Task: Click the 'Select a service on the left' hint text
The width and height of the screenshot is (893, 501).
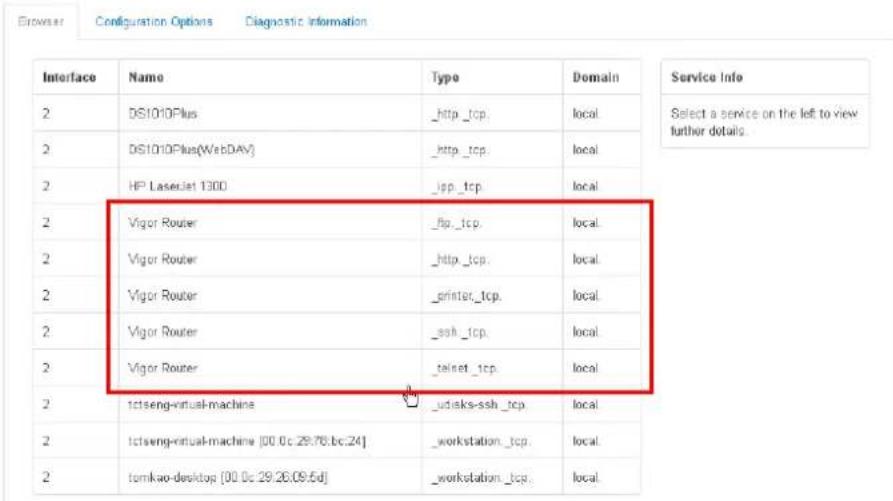Action: click(764, 122)
